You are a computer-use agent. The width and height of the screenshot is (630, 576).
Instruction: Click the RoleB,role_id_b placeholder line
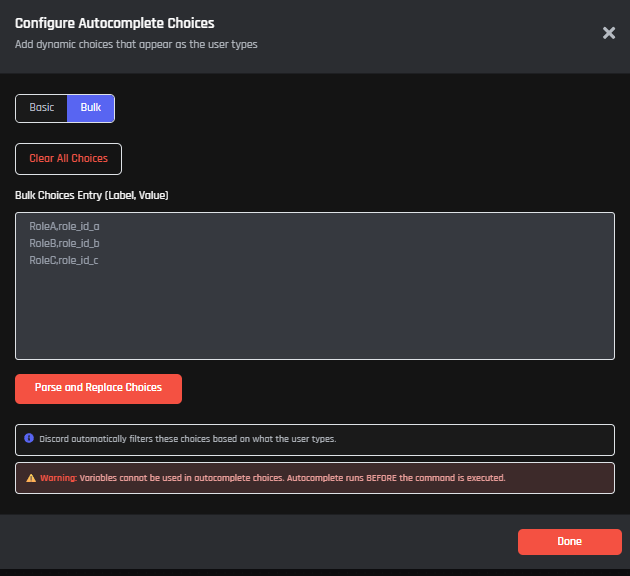point(64,243)
